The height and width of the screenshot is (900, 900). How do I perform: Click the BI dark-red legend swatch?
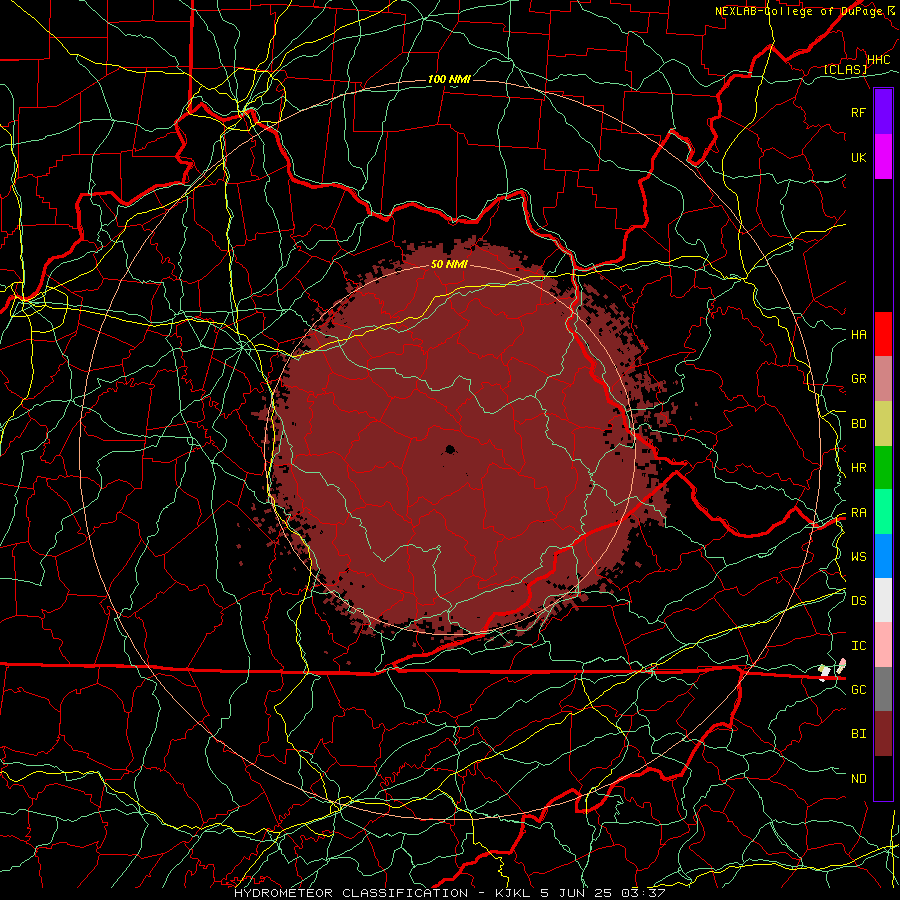click(883, 734)
